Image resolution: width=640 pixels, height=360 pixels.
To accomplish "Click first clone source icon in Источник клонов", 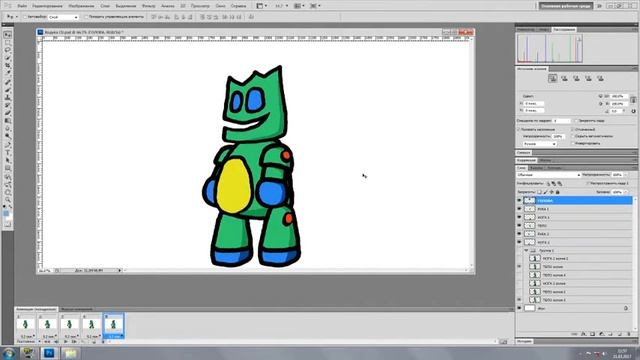I will 552,78.
